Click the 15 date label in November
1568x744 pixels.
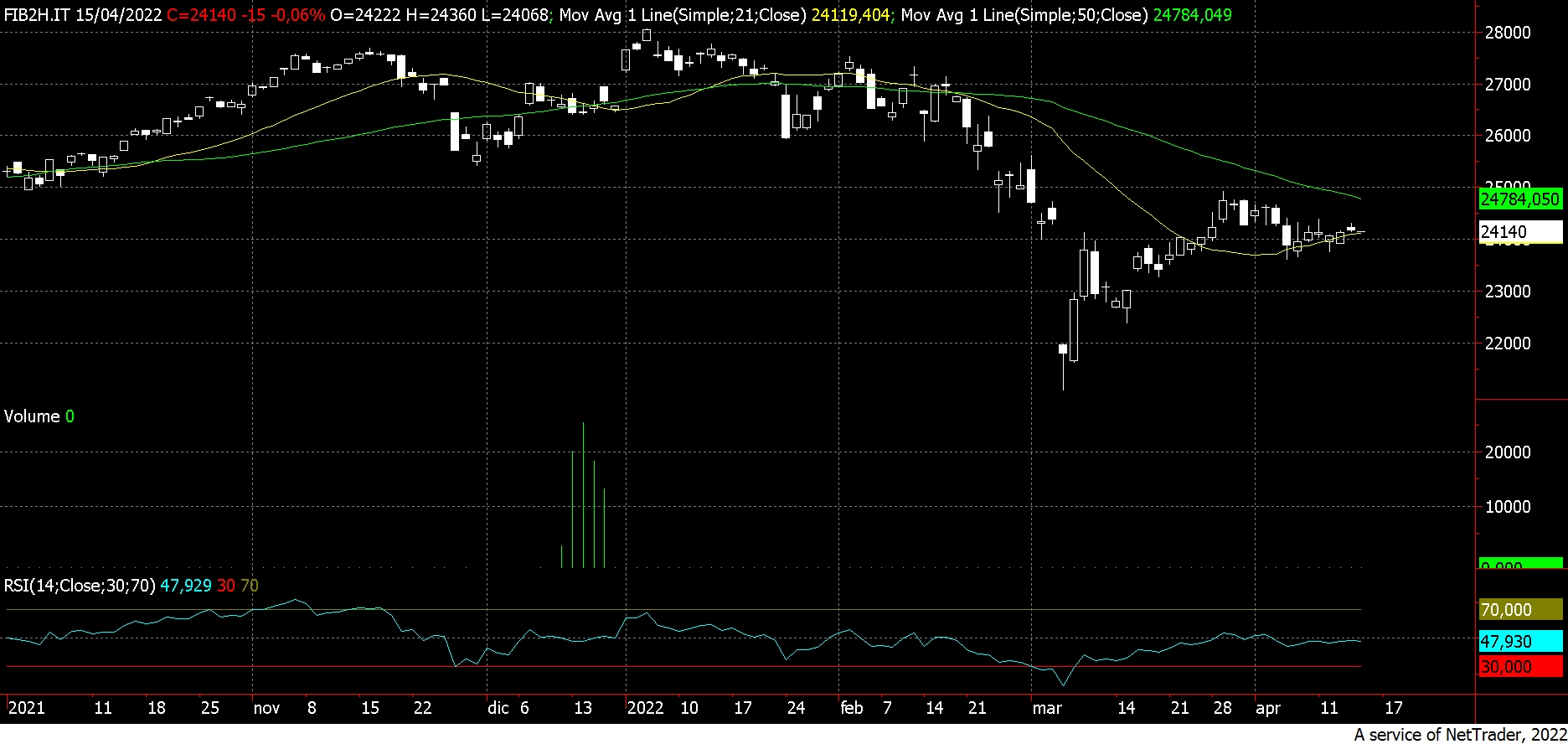[370, 709]
